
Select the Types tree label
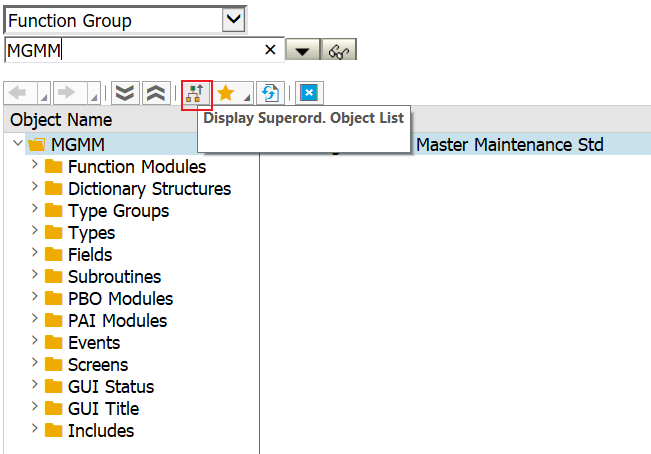tap(91, 233)
